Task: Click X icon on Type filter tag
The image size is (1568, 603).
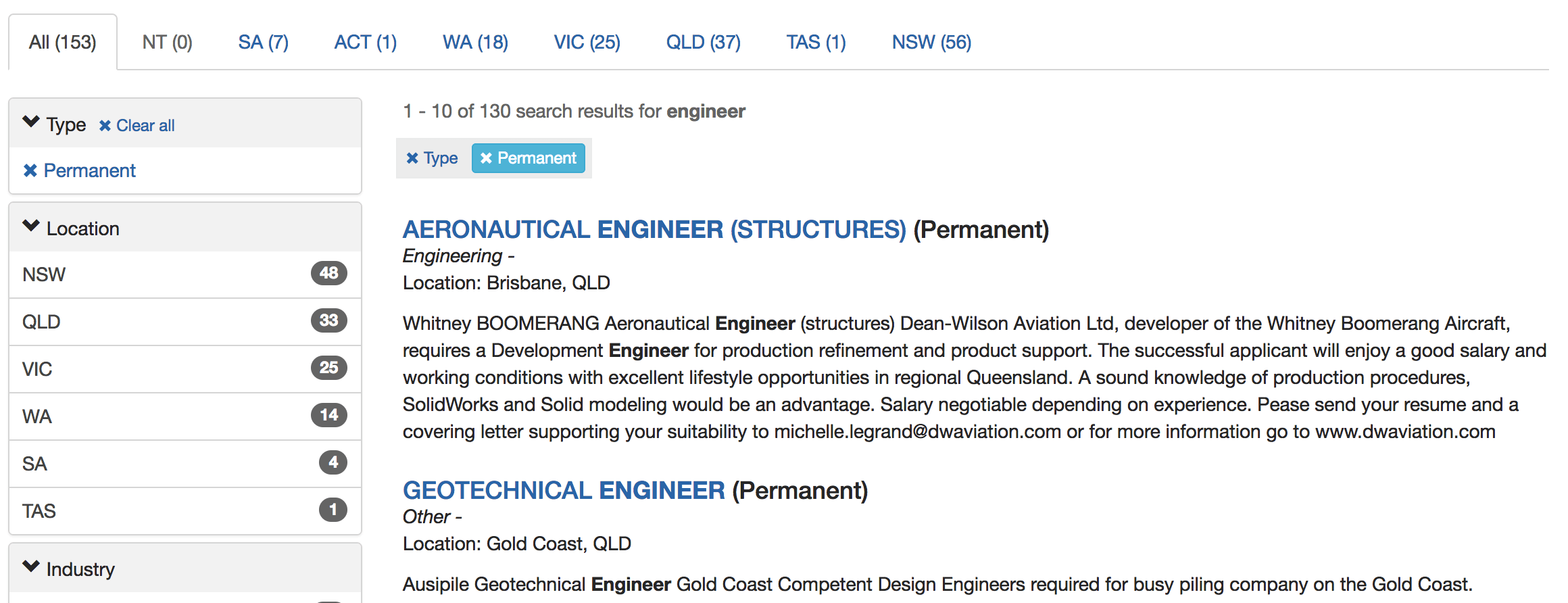Action: coord(412,158)
